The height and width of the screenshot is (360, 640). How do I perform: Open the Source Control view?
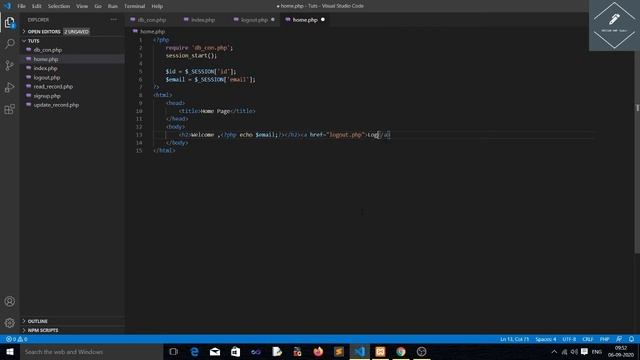click(x=9, y=66)
